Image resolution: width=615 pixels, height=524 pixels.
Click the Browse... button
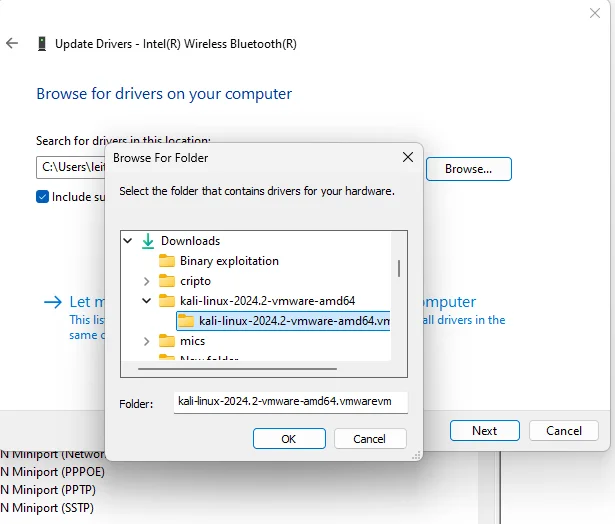coord(469,169)
